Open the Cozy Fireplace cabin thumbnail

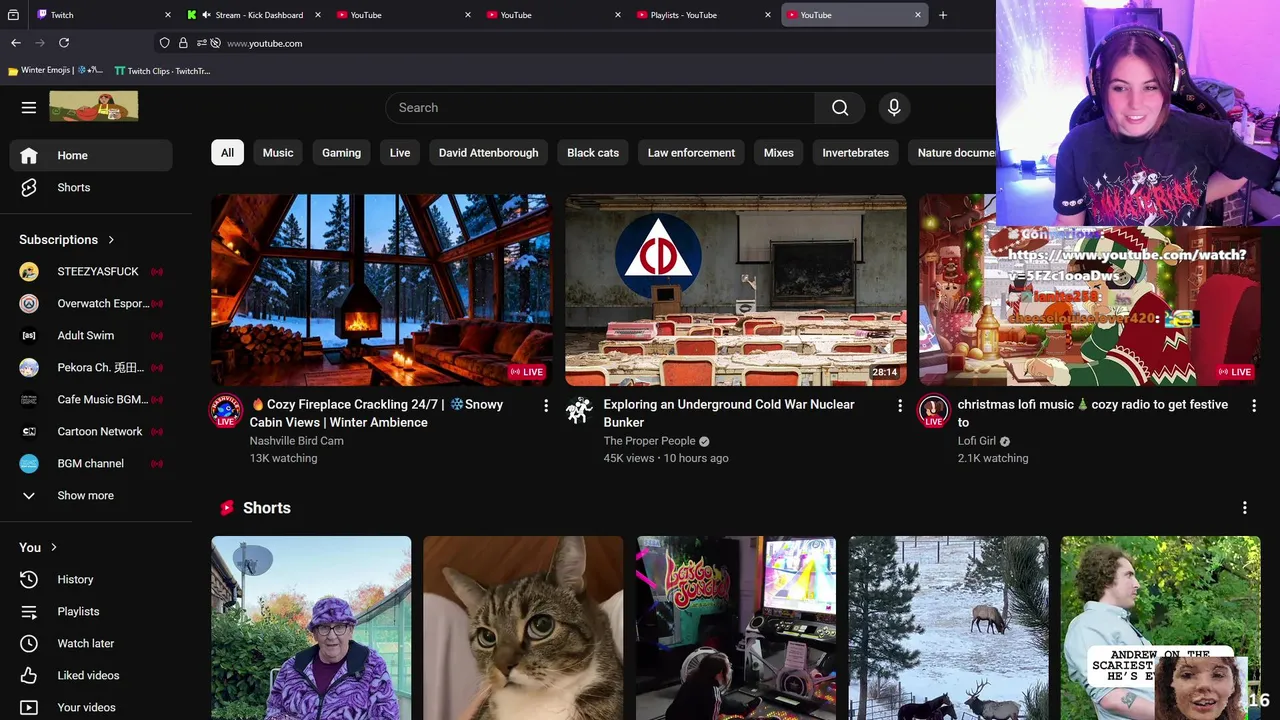382,290
